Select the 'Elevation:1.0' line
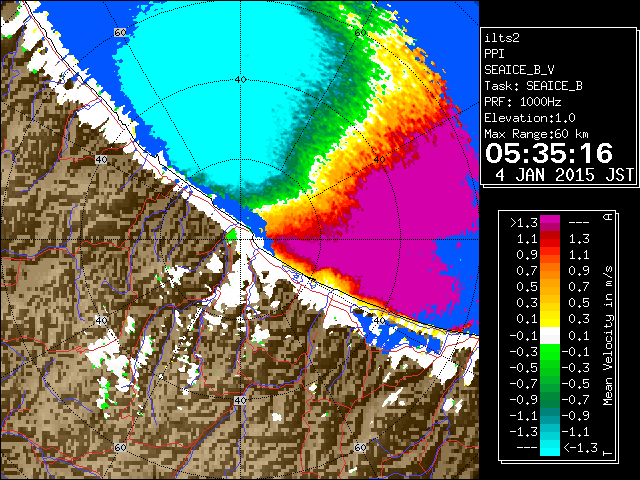 (530, 118)
